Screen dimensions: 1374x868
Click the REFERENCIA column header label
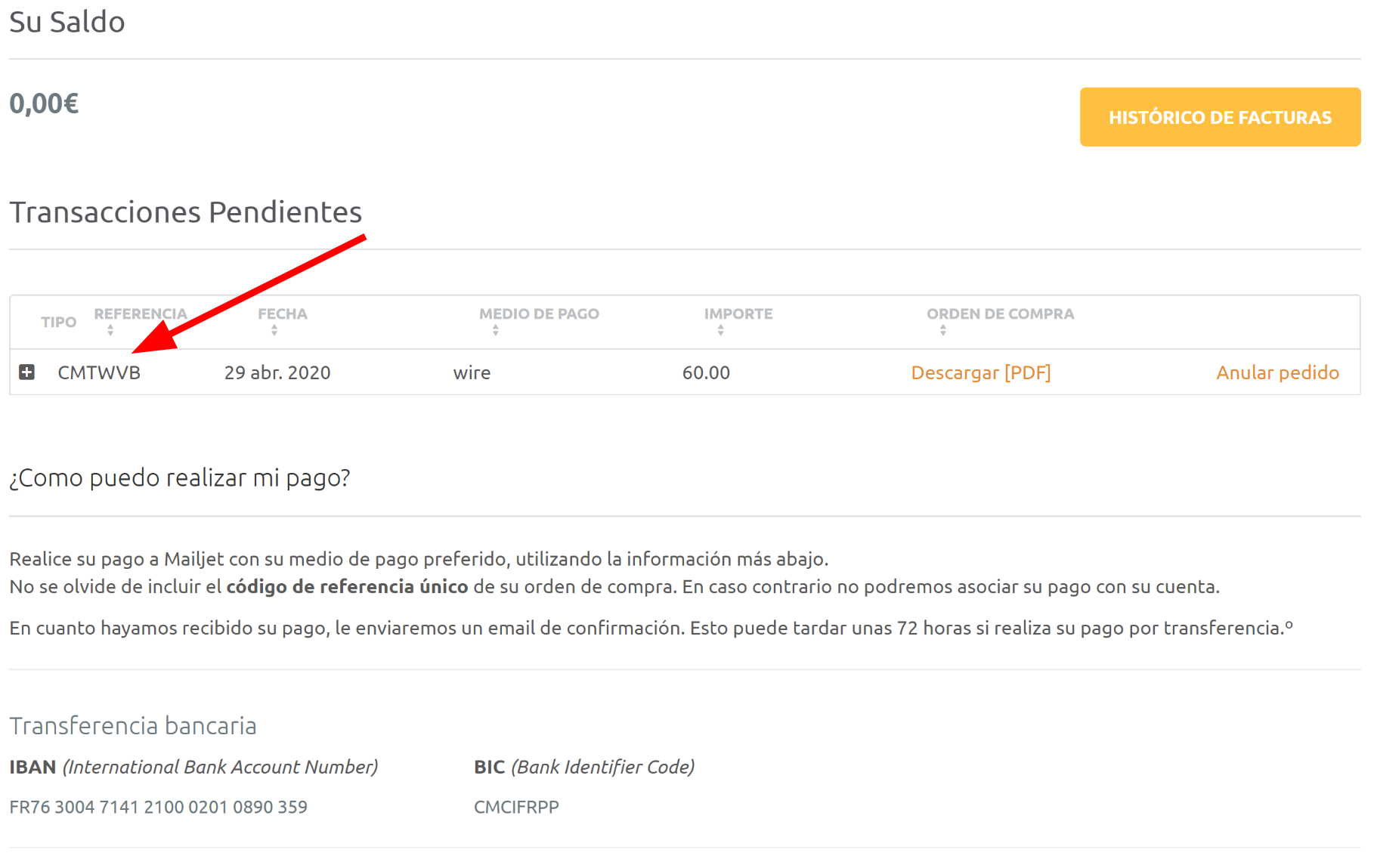[141, 314]
